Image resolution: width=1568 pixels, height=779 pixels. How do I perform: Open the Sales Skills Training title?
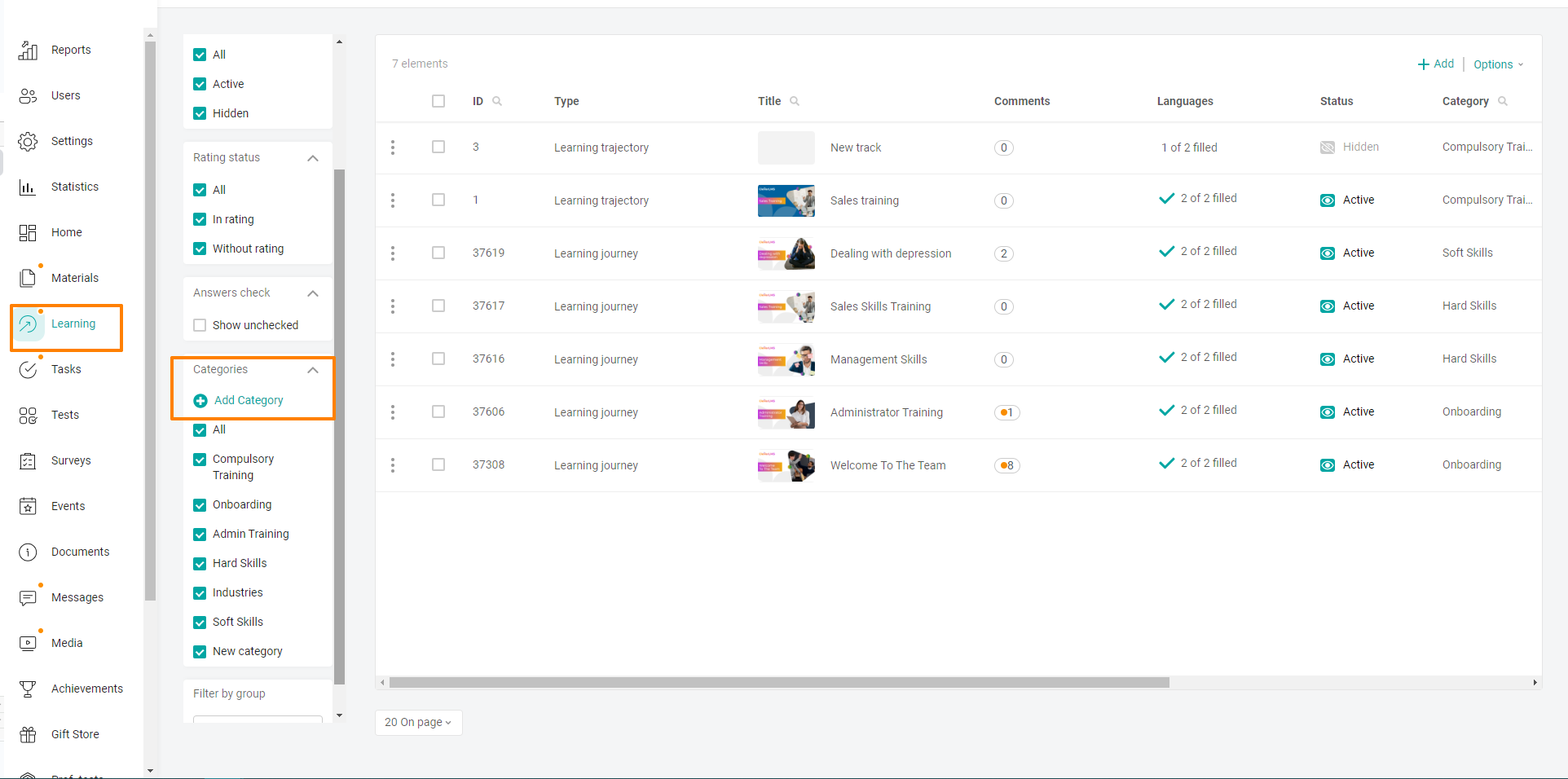880,306
